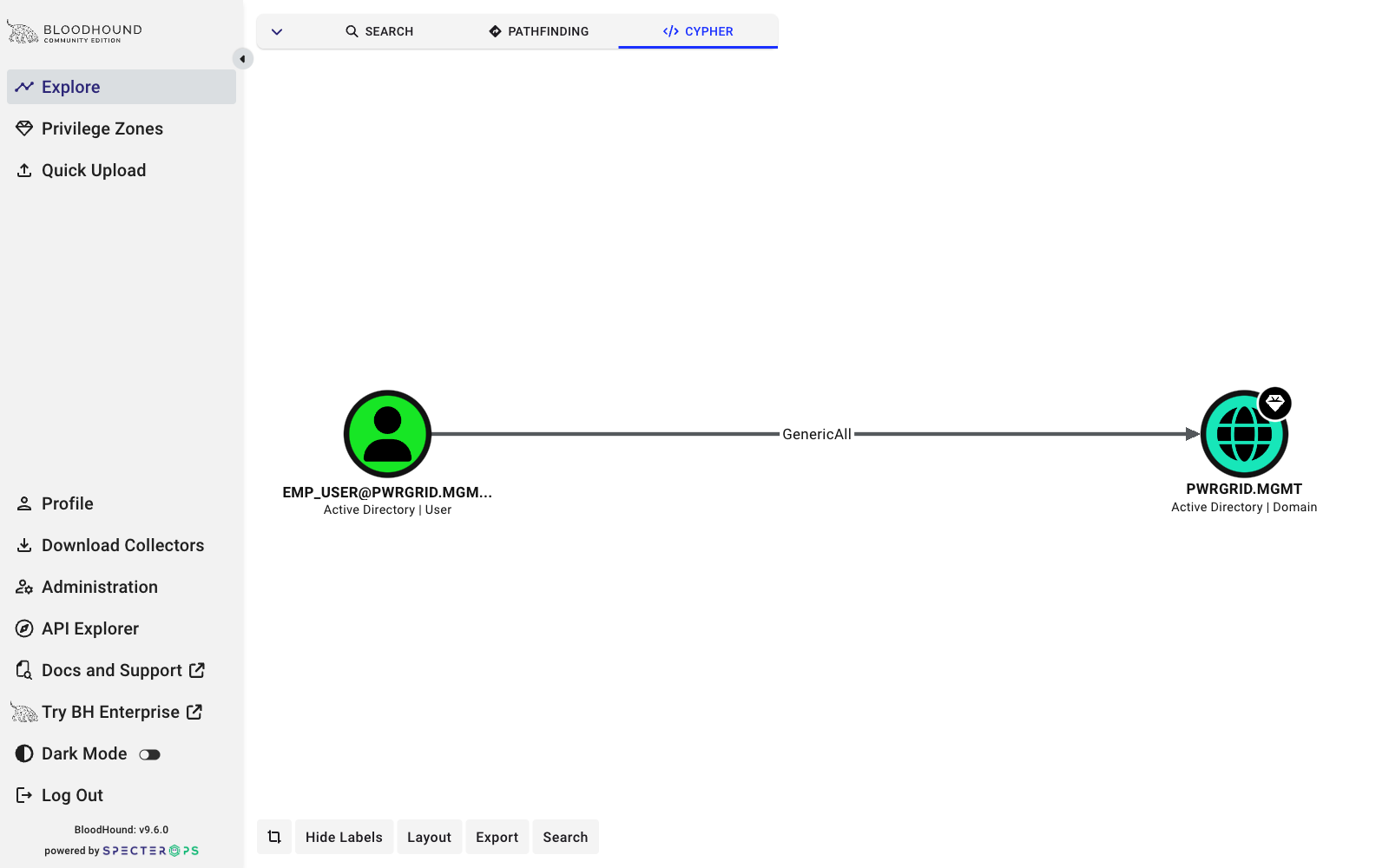The height and width of the screenshot is (868, 1389).
Task: Click the Log Out exit icon
Action: pyautogui.click(x=24, y=795)
